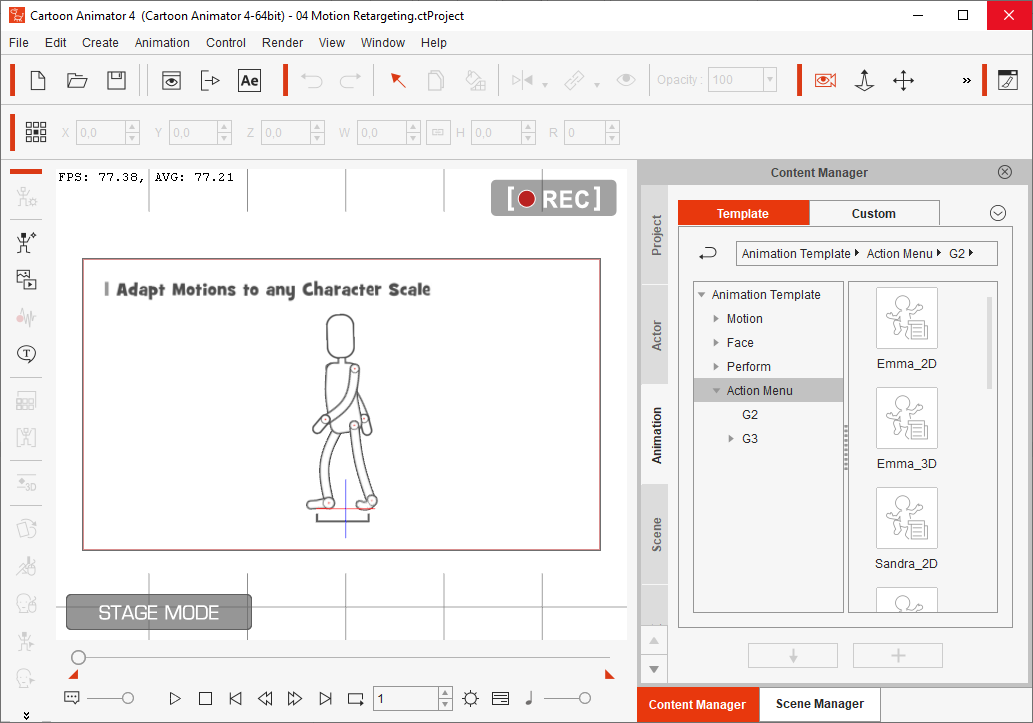Viewport: 1033px width, 723px height.
Task: Open the Animation menu
Action: tap(162, 43)
